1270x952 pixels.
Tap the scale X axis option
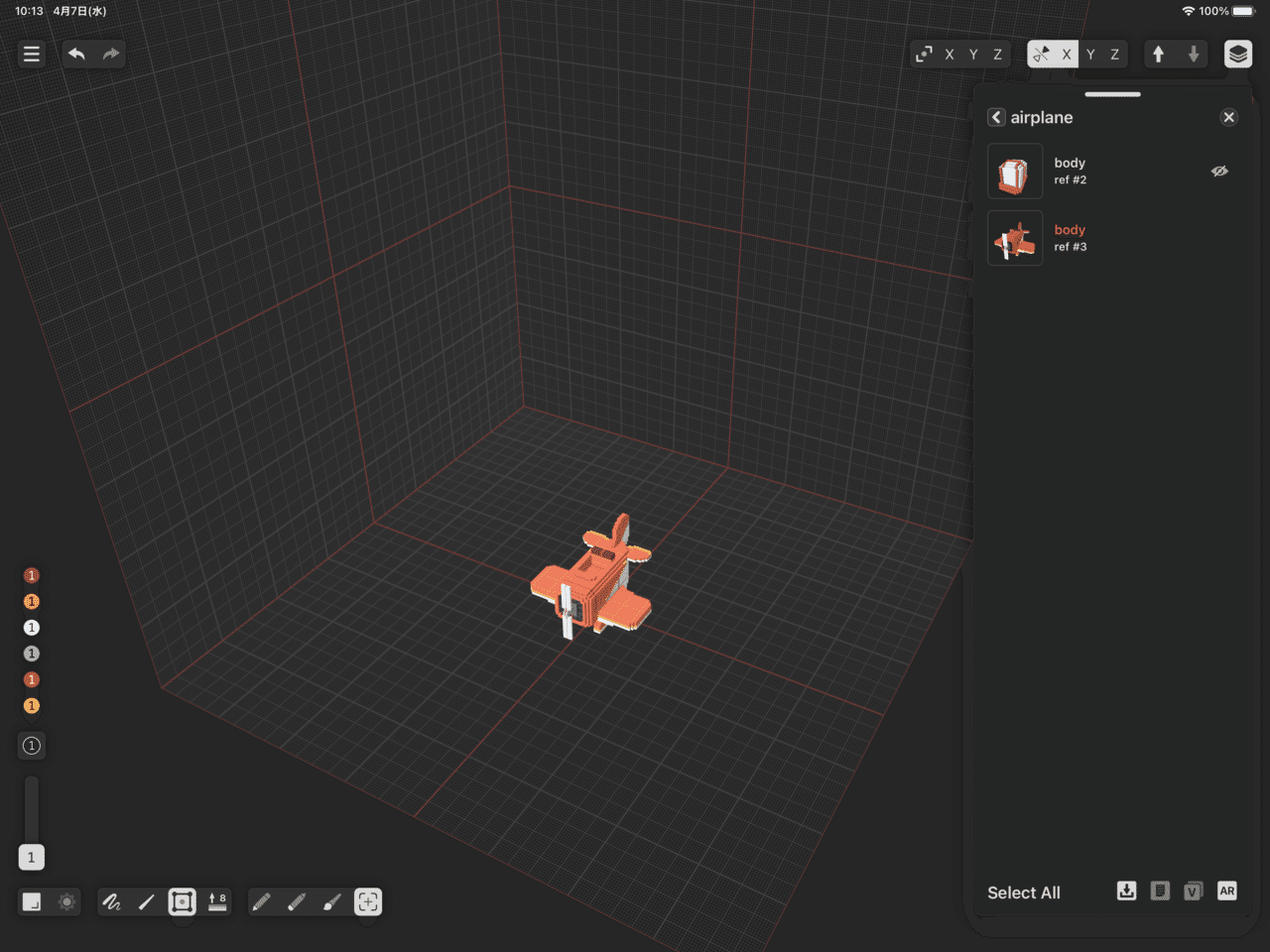point(950,54)
